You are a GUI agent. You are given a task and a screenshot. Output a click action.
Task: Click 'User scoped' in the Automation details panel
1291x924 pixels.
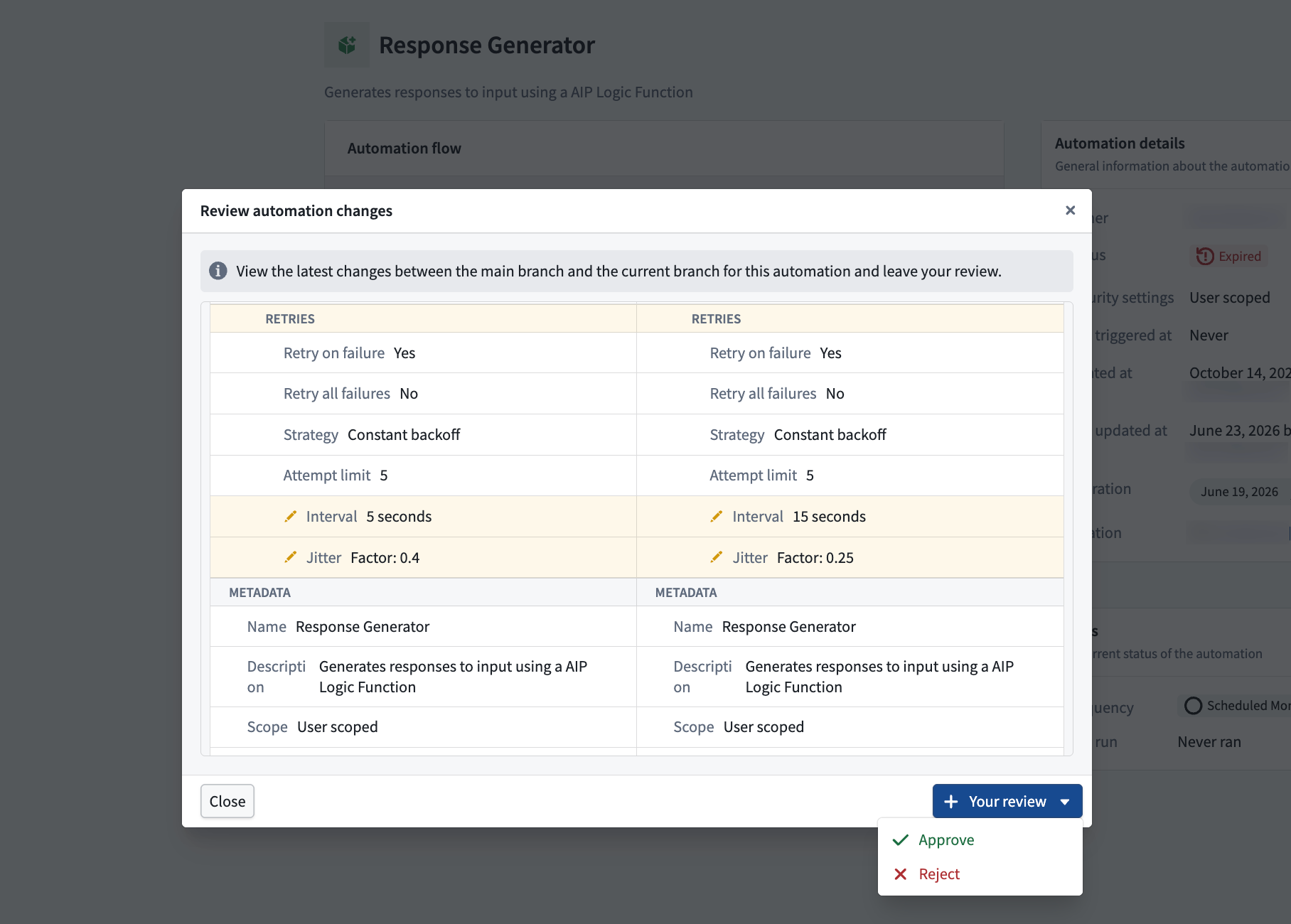tap(1230, 298)
